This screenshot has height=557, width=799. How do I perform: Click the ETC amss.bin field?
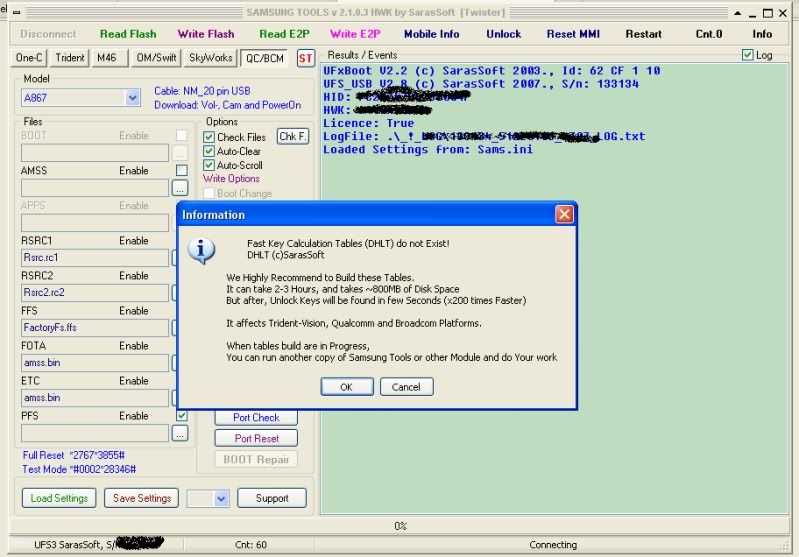pos(95,398)
